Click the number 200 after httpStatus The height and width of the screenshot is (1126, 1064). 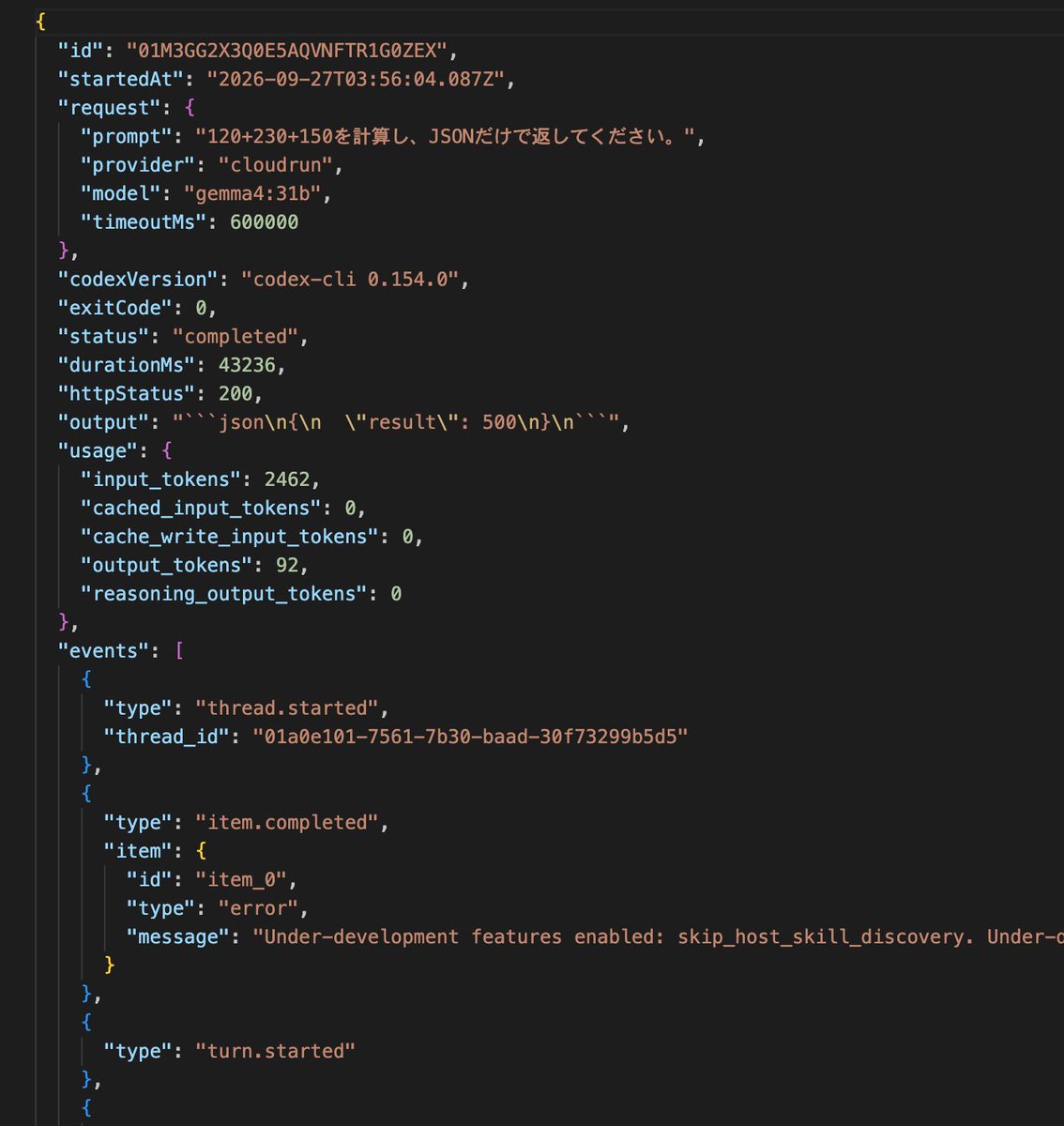point(236,393)
